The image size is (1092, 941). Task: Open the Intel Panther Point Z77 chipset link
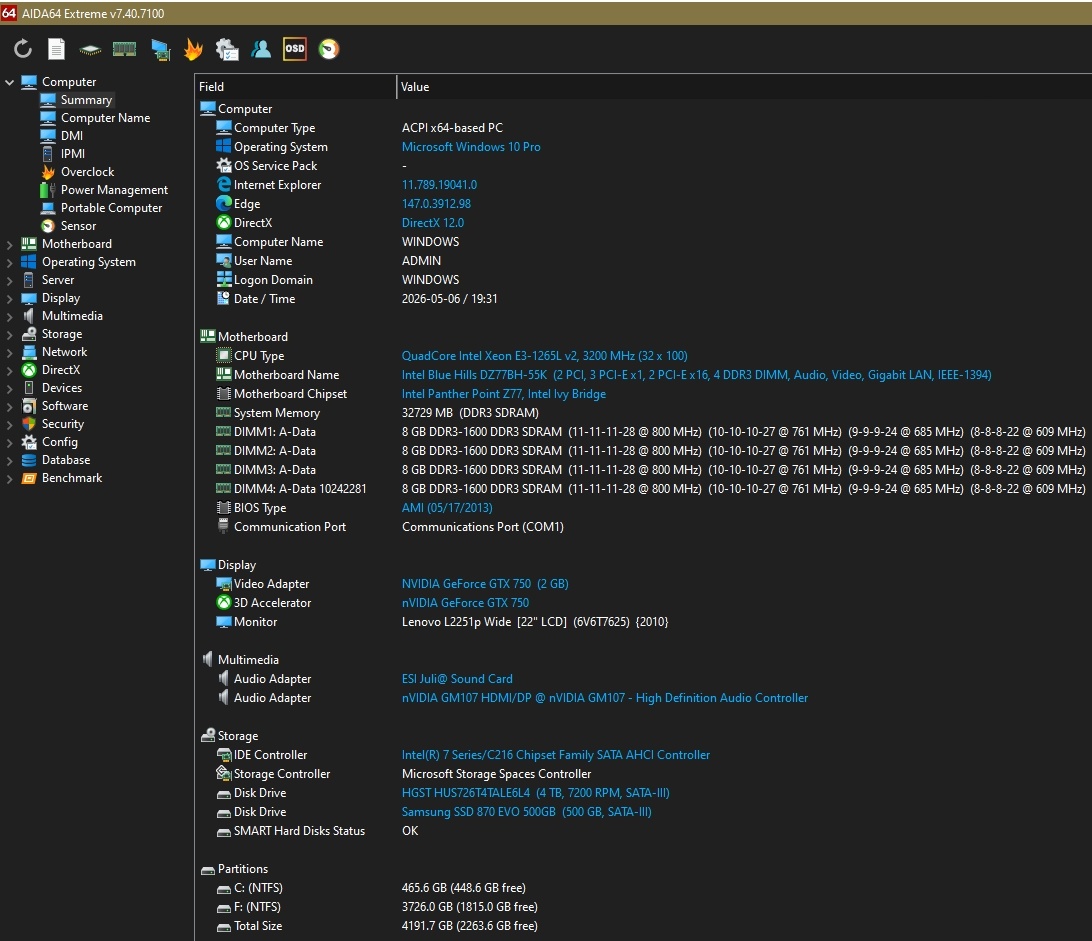(x=504, y=394)
